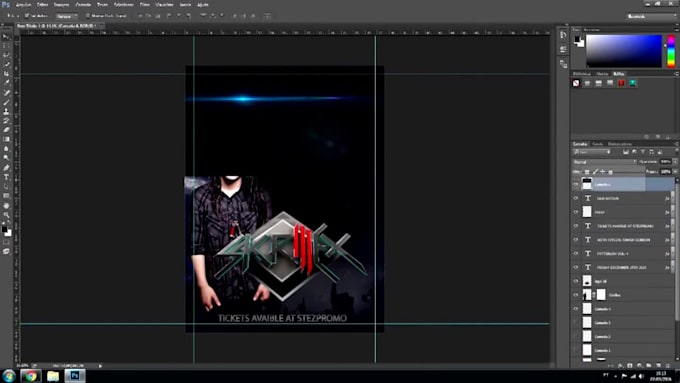Select the Lasso tool
Screen dimensions: 680x383
click(6, 55)
